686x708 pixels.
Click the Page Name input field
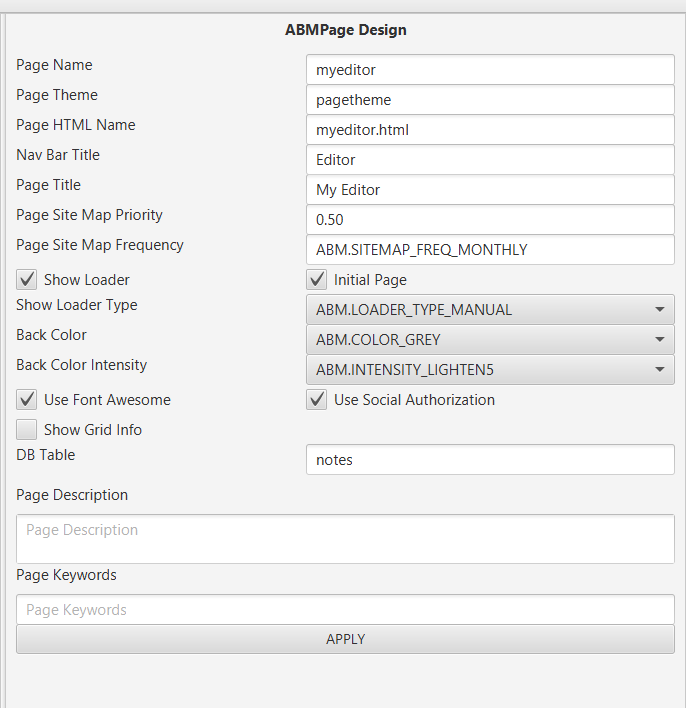(490, 70)
